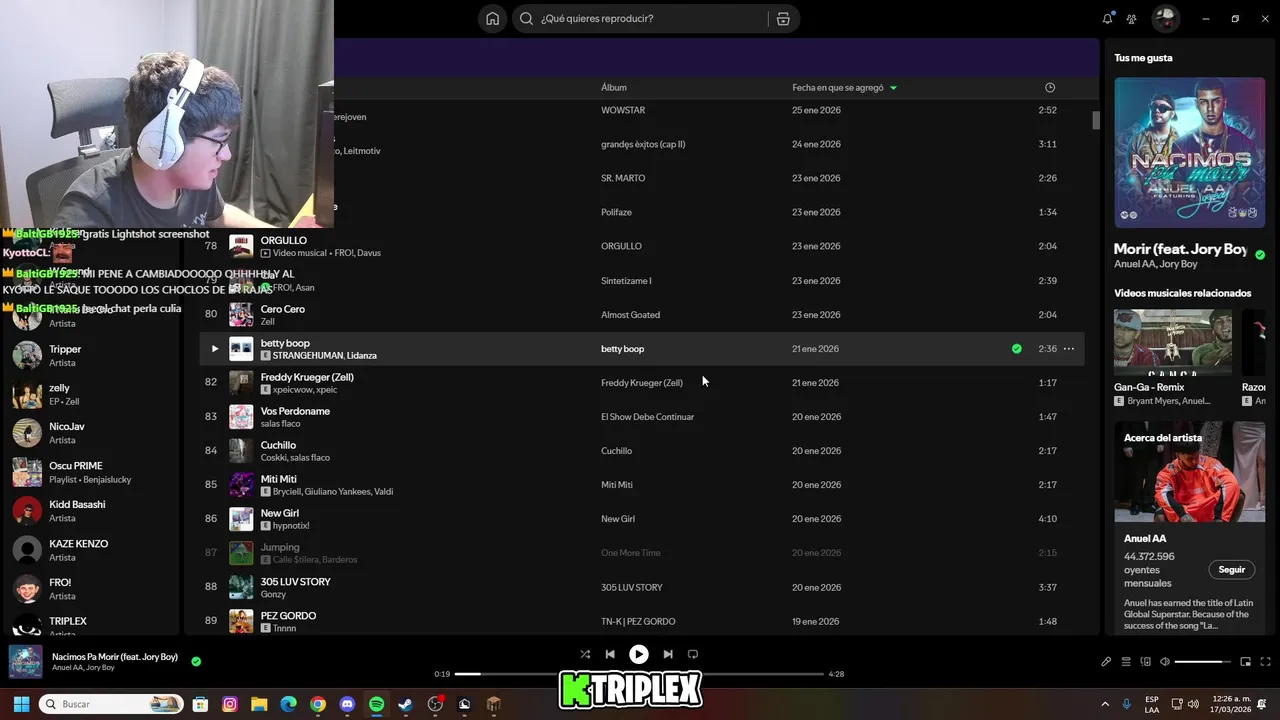Show hidden system tray icons

[x=1105, y=704]
